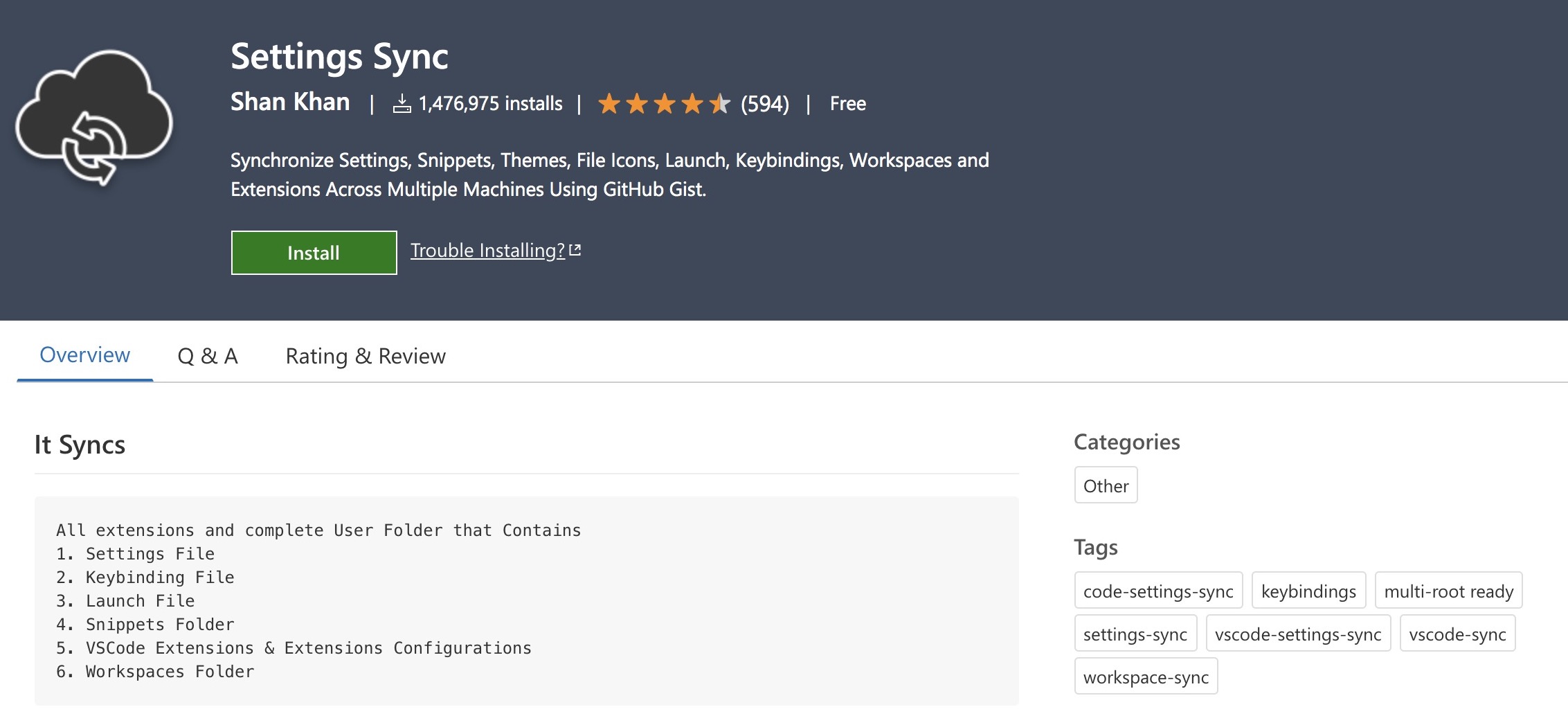Click the It Syncs heading
Viewport: 1568px width, 725px height.
(x=80, y=445)
